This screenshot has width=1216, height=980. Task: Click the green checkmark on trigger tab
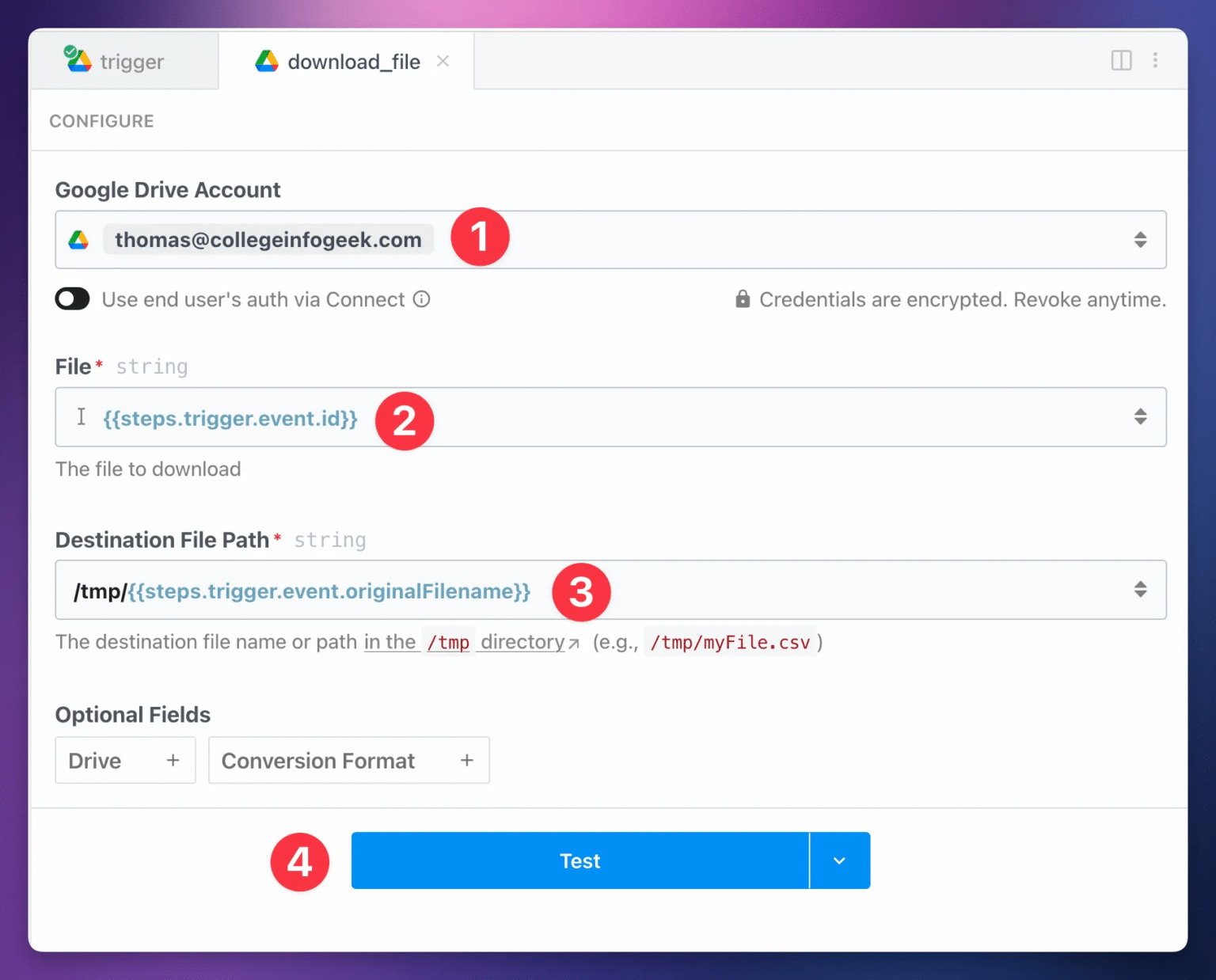click(x=70, y=52)
